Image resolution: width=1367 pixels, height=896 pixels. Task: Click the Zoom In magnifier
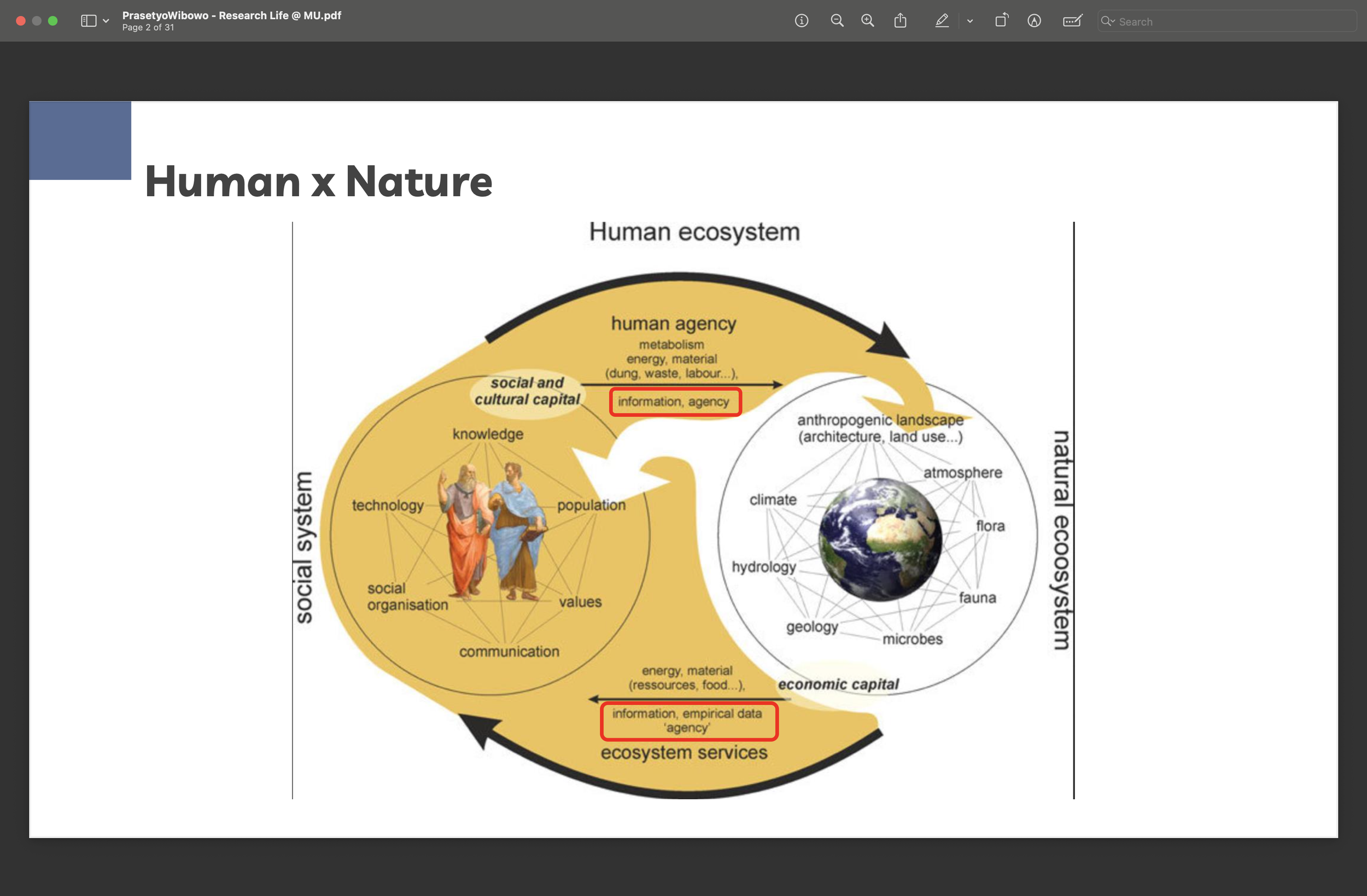coord(867,21)
